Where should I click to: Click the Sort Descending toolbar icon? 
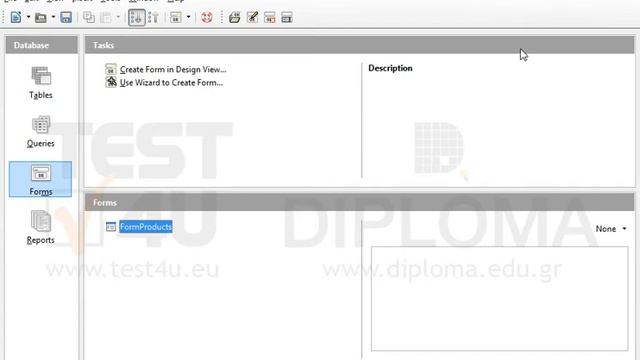pyautogui.click(x=153, y=17)
